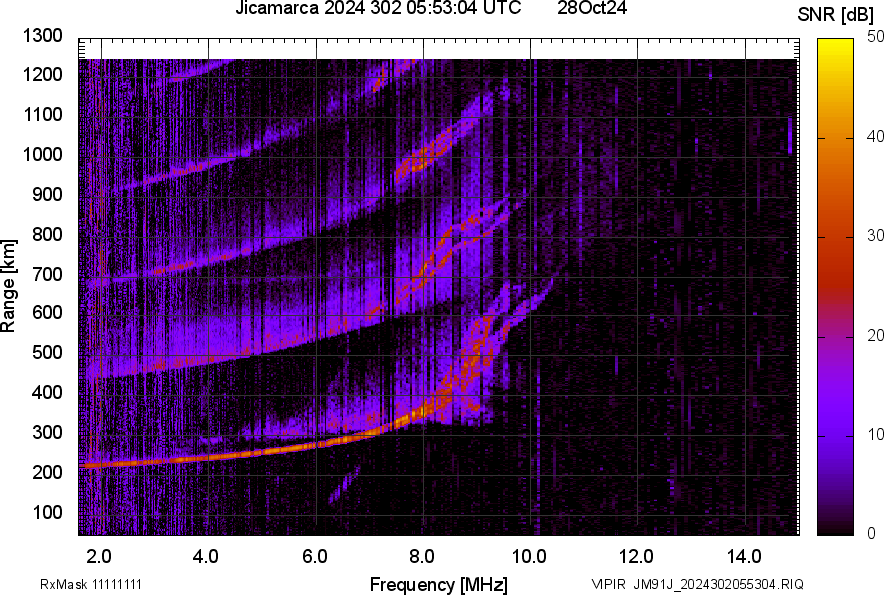The image size is (884, 595).
Task: Click the y-axis tick label '1000'
Action: (x=42, y=154)
